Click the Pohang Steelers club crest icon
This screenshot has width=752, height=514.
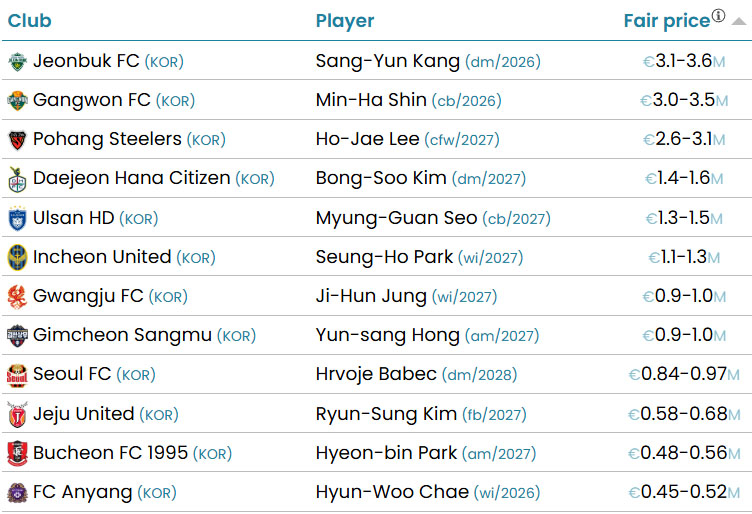tap(17, 140)
